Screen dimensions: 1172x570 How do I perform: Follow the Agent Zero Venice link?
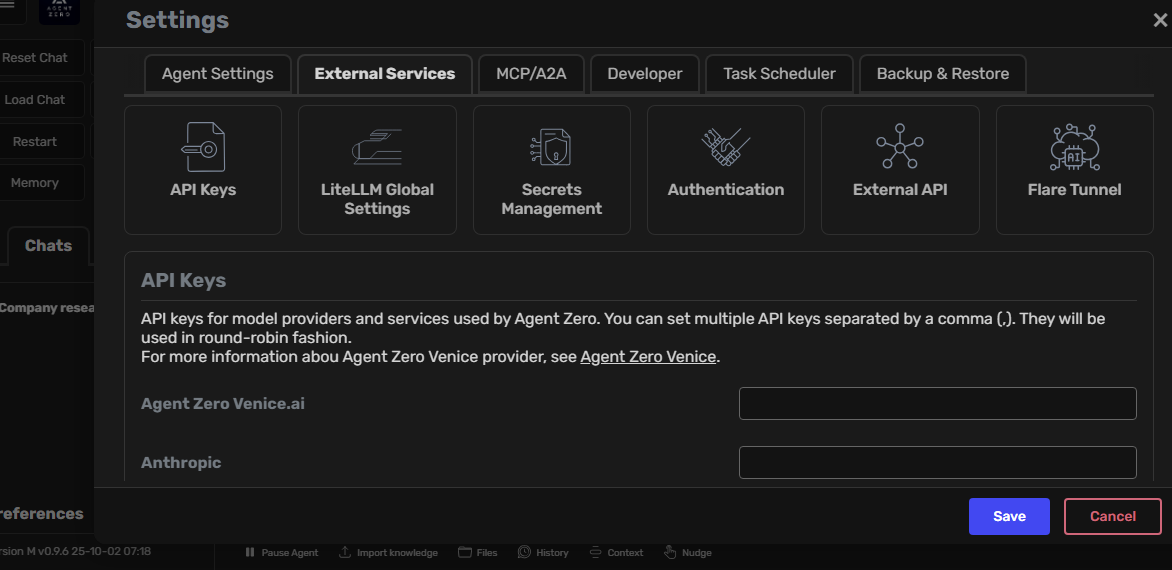(648, 357)
